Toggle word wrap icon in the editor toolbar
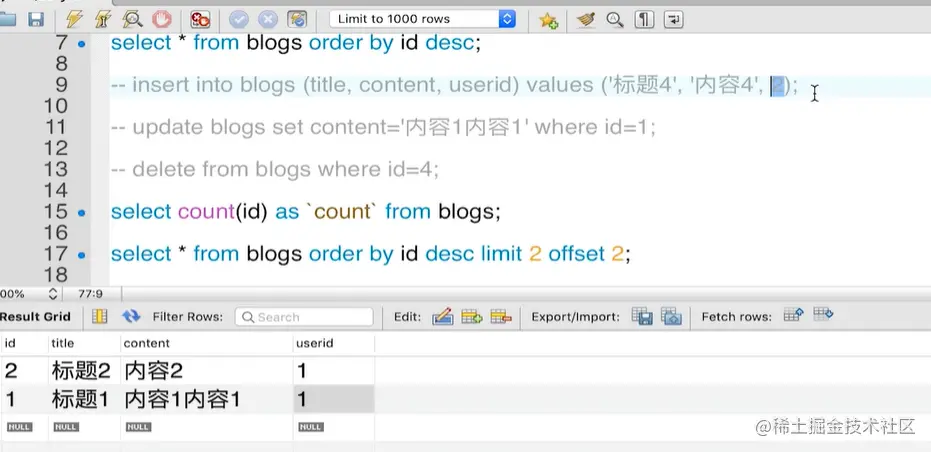 pos(673,20)
